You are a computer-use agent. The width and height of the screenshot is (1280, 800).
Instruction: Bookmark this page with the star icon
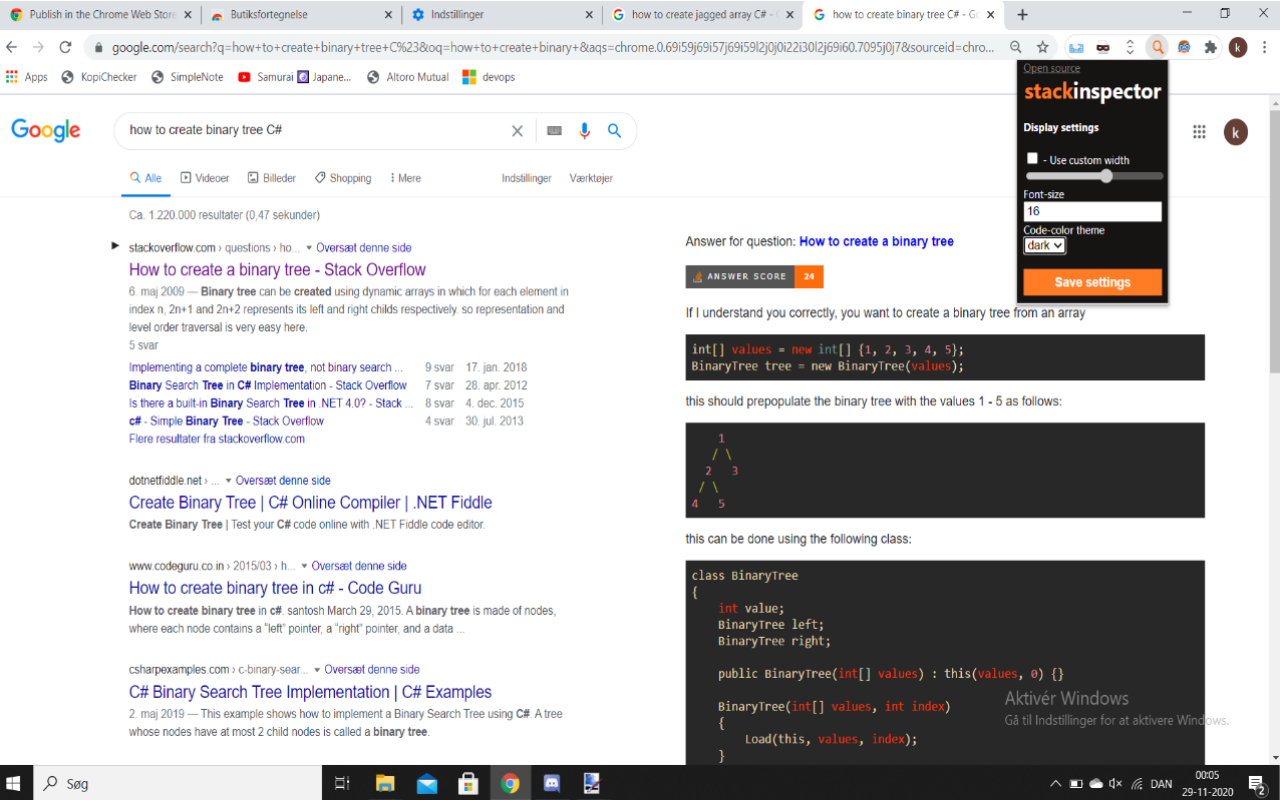(1043, 47)
